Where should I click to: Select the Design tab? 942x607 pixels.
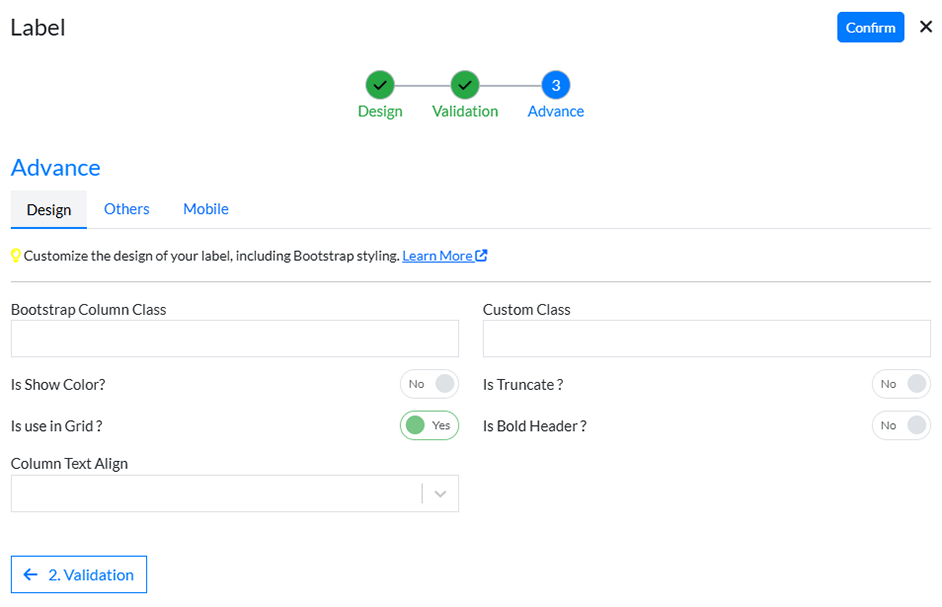[49, 210]
